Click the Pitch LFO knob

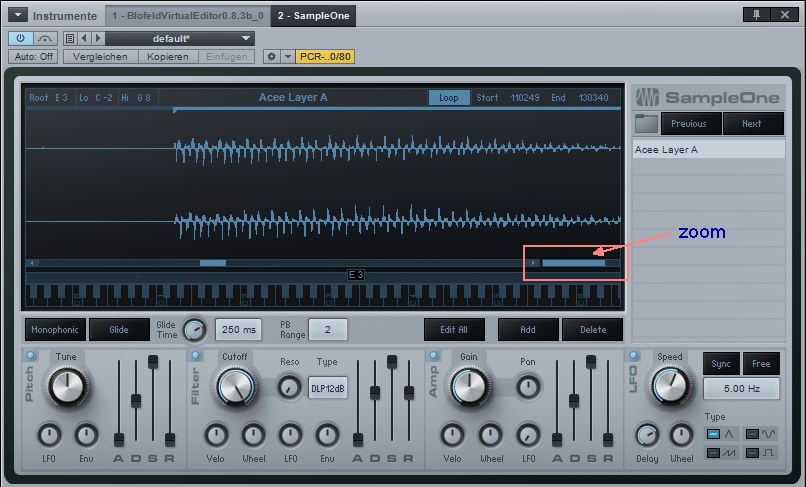coord(49,435)
